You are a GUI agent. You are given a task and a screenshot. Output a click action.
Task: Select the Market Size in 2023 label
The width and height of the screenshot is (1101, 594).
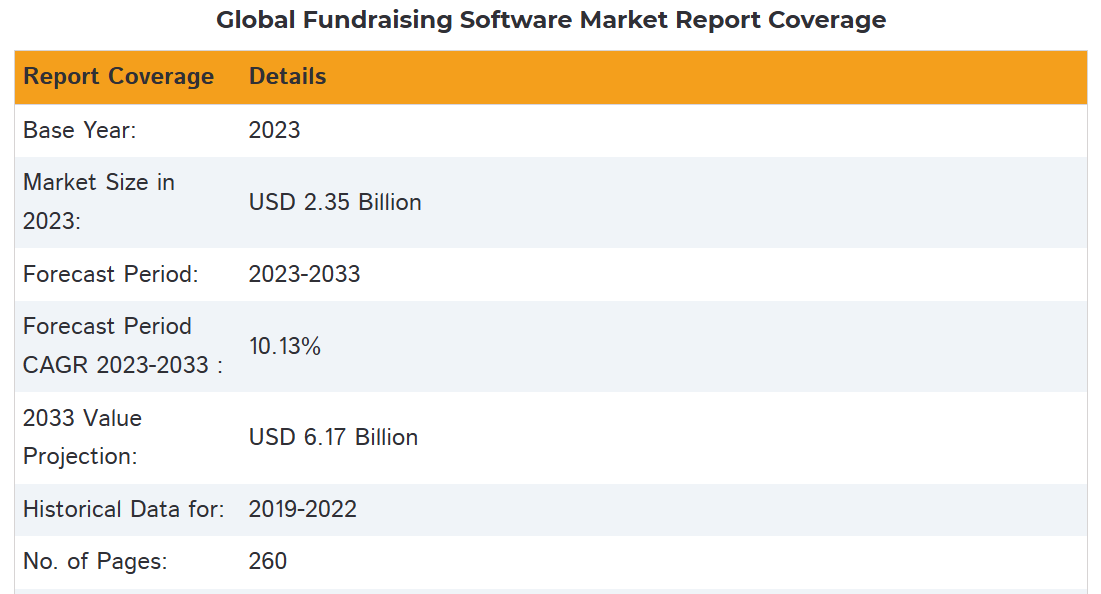98,201
